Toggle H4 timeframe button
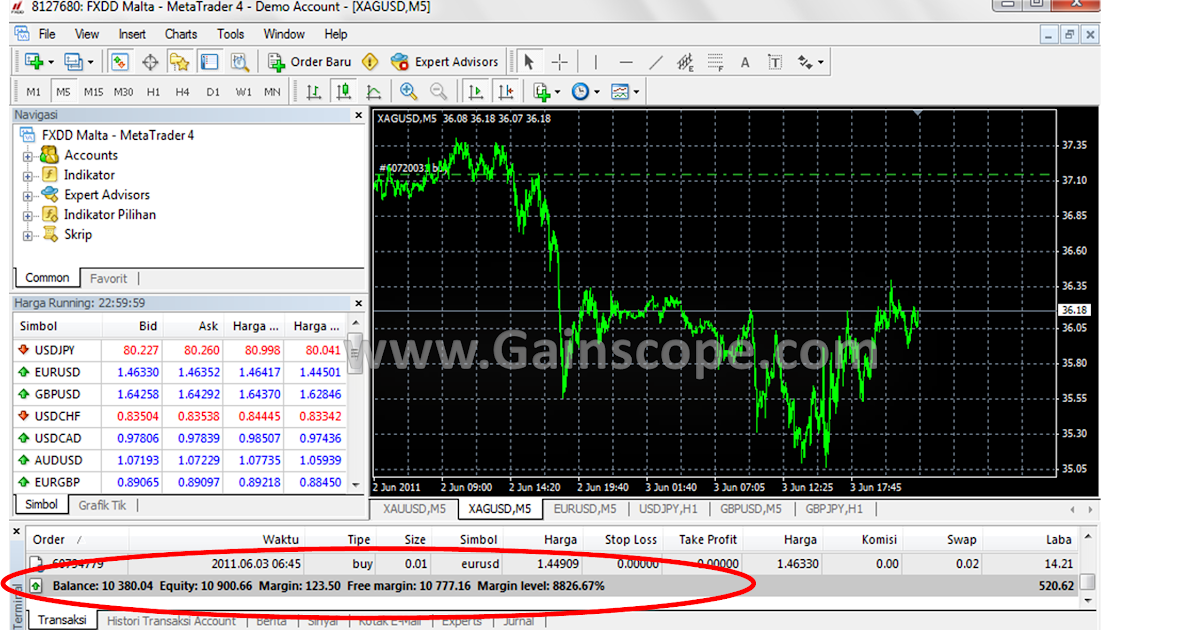The image size is (1200, 630). click(x=182, y=92)
